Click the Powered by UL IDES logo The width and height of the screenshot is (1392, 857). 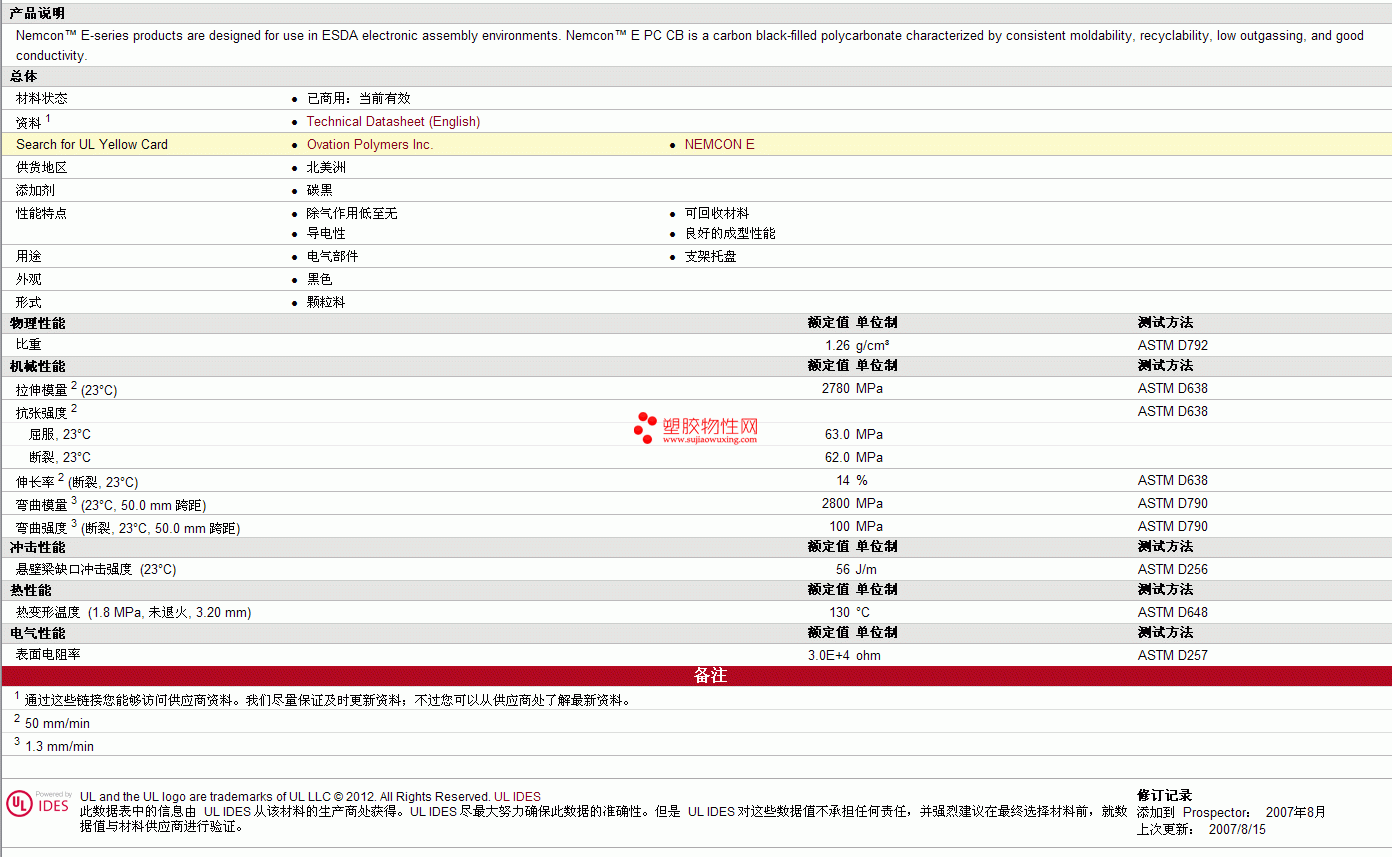pos(39,803)
